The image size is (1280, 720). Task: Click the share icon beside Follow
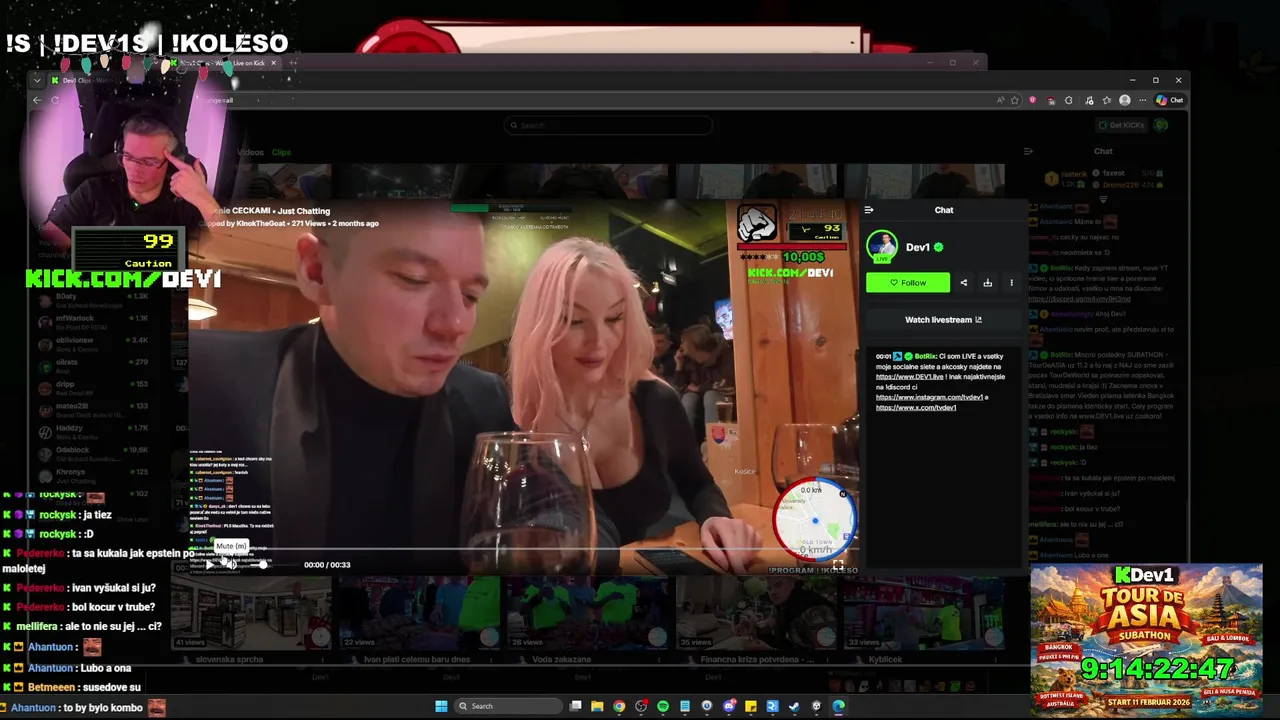coord(964,283)
